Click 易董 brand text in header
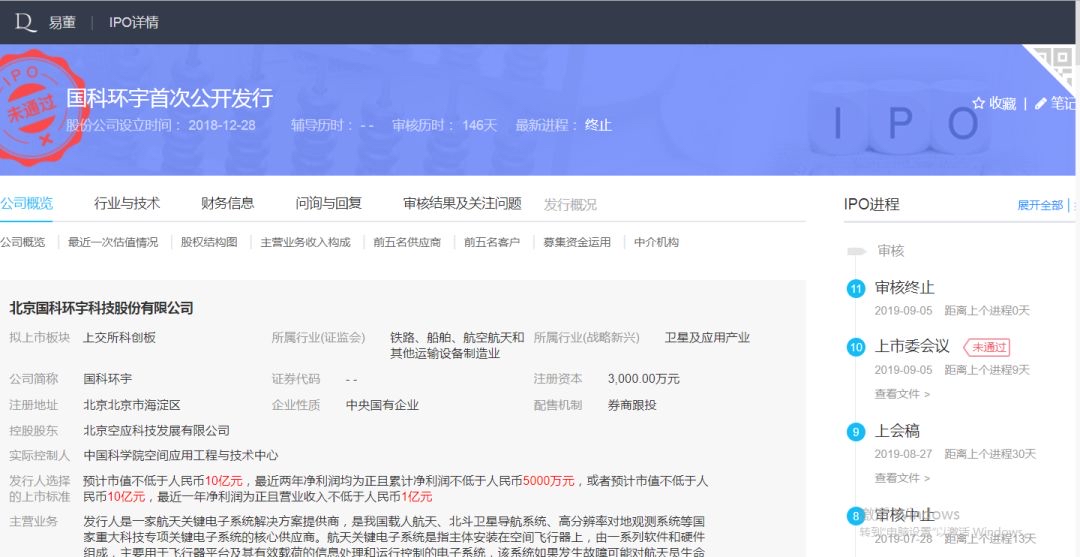This screenshot has height=557, width=1080. (62, 22)
